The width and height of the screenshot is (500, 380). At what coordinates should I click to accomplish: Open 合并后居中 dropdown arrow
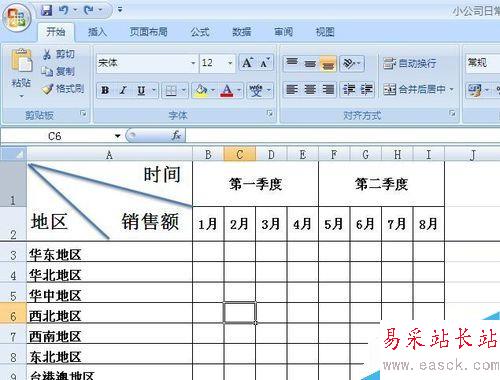(x=452, y=89)
